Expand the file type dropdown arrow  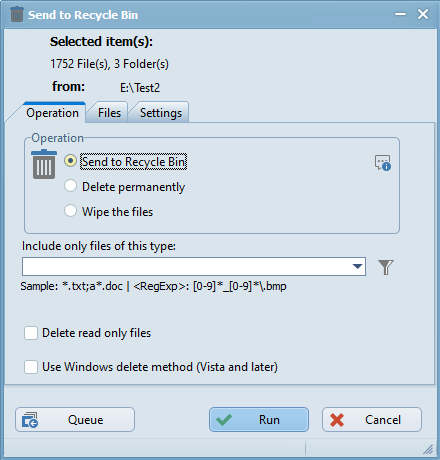click(x=357, y=266)
